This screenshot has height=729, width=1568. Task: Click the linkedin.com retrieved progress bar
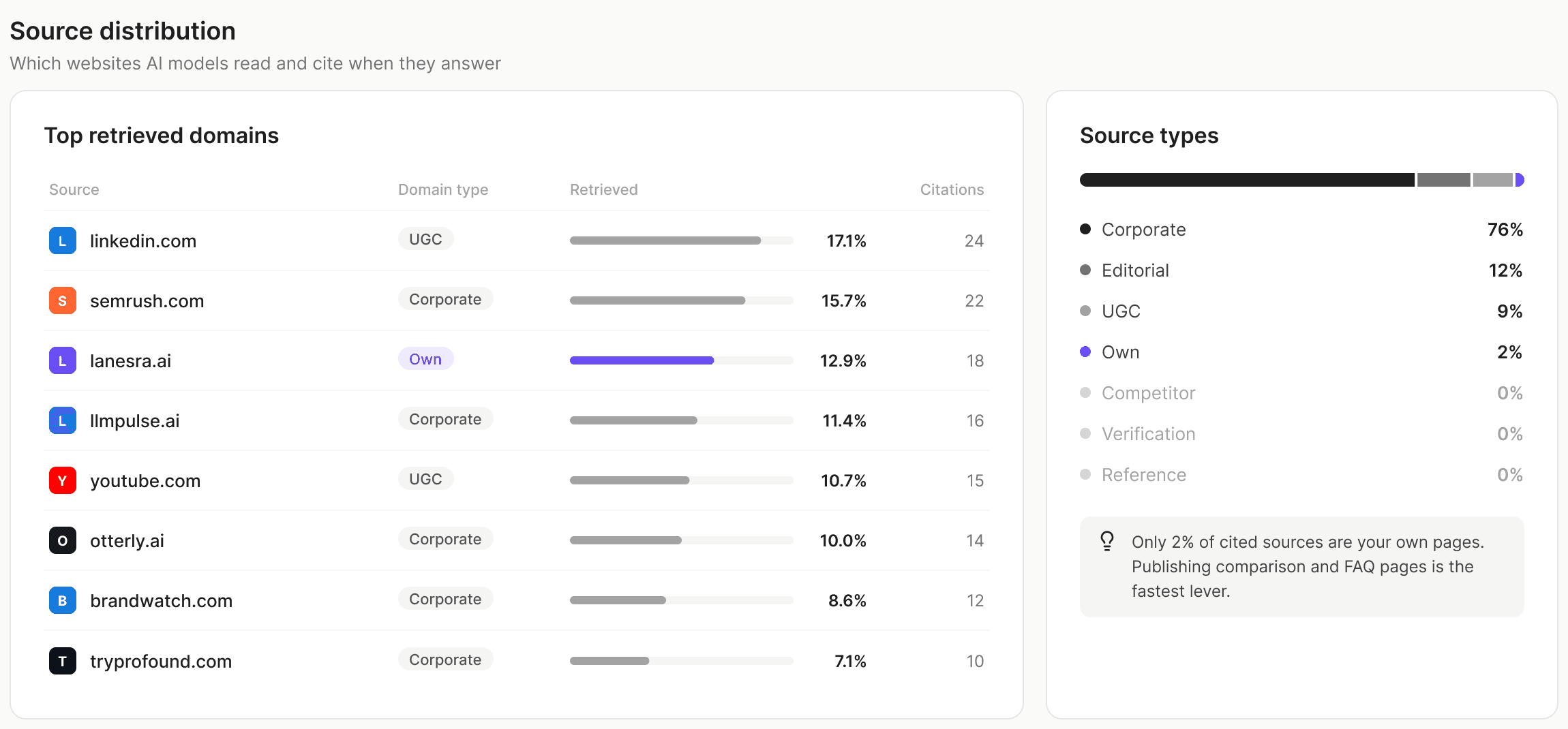(x=682, y=241)
